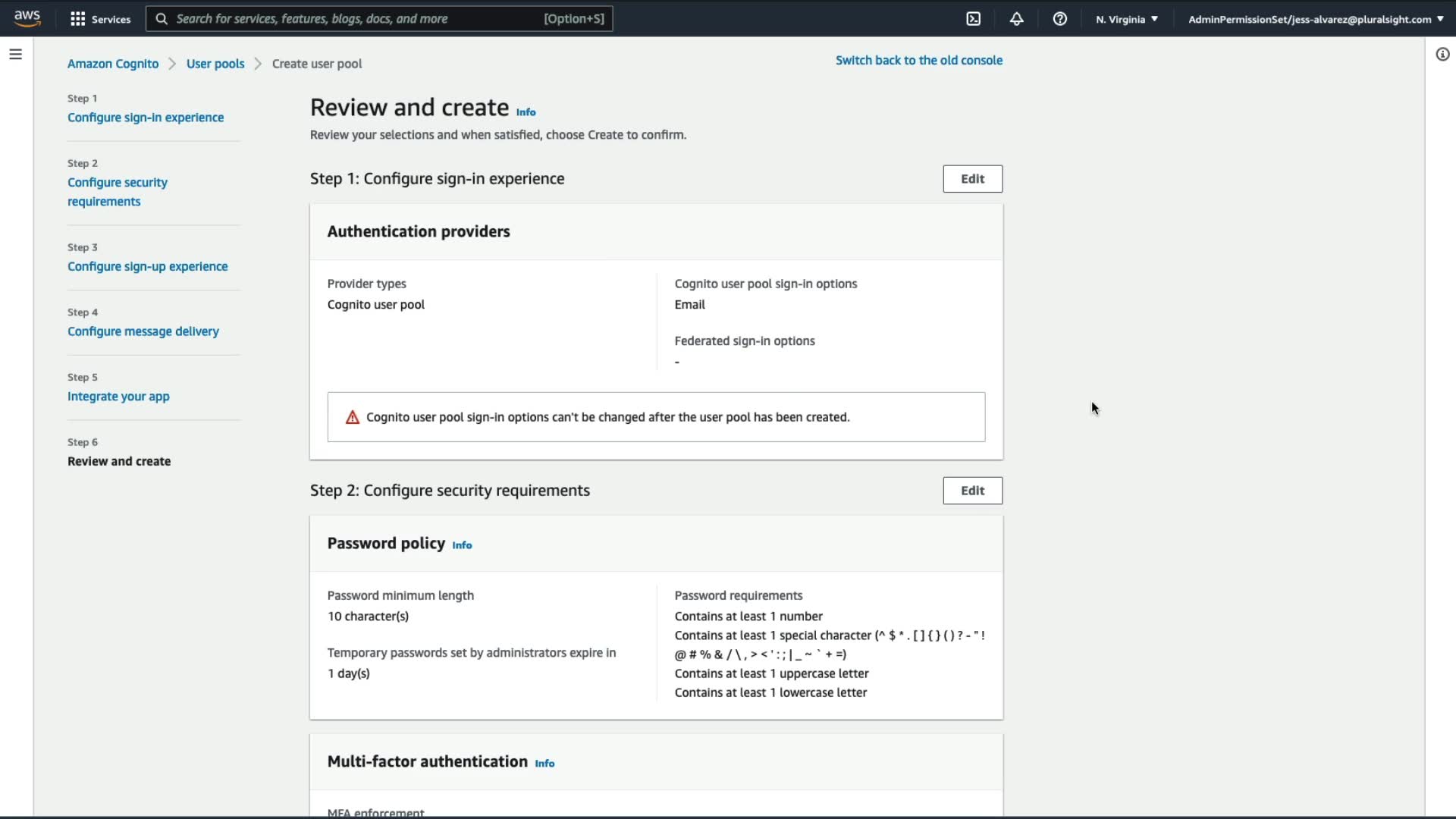1456x819 pixels.
Task: Open the info panel icon at right edge
Action: point(1442,55)
